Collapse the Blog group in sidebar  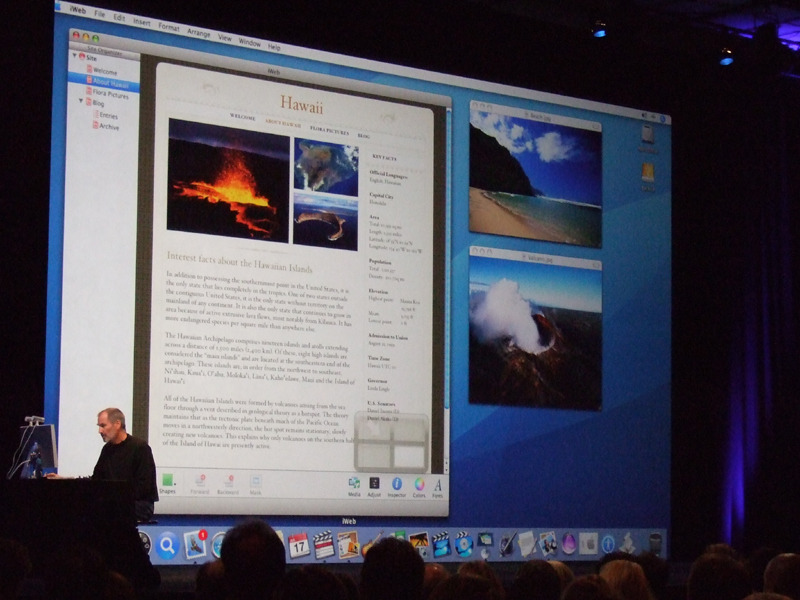click(x=81, y=101)
